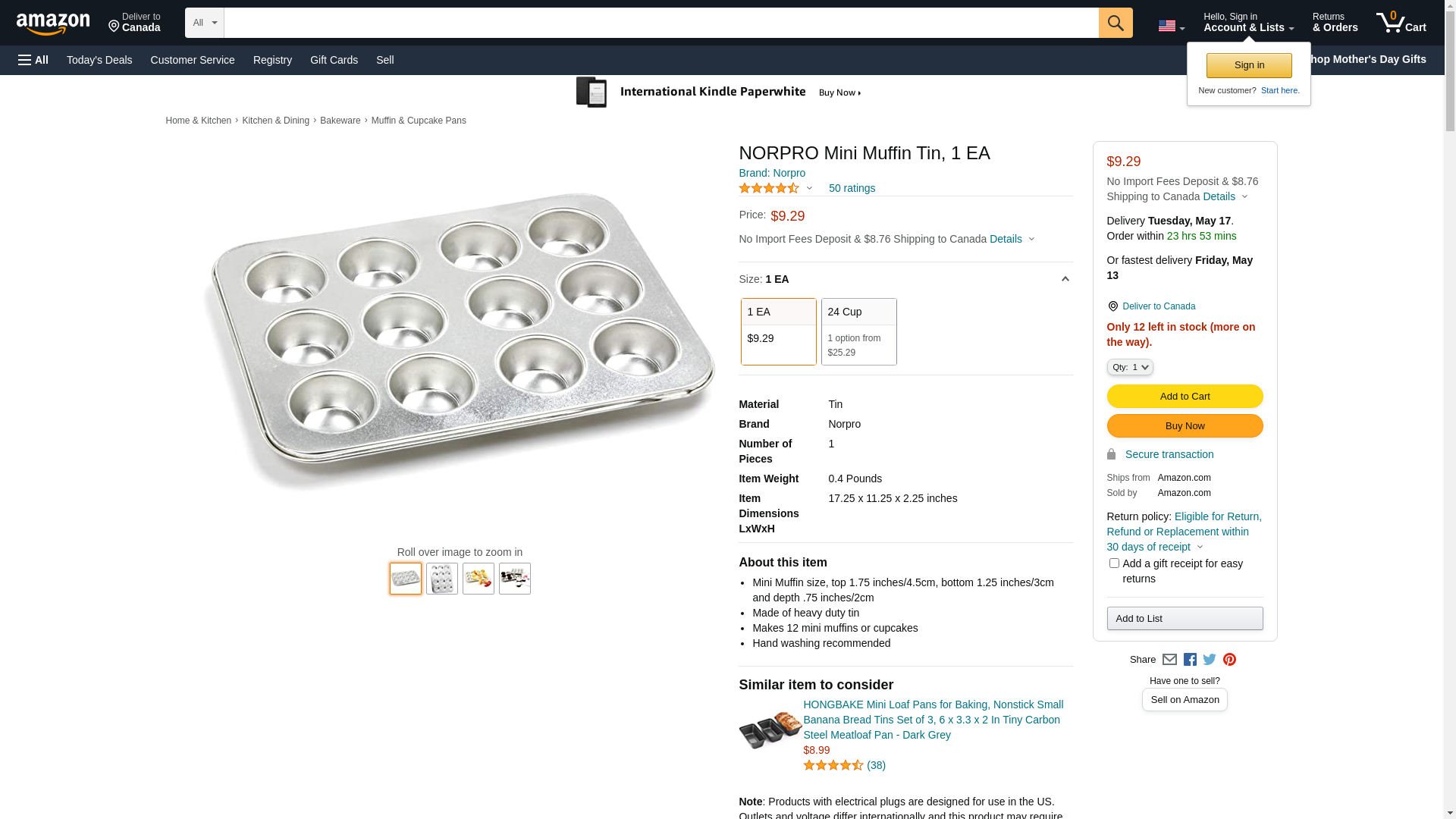Open Customer Service in navigation bar
The width and height of the screenshot is (1456, 819).
(193, 60)
